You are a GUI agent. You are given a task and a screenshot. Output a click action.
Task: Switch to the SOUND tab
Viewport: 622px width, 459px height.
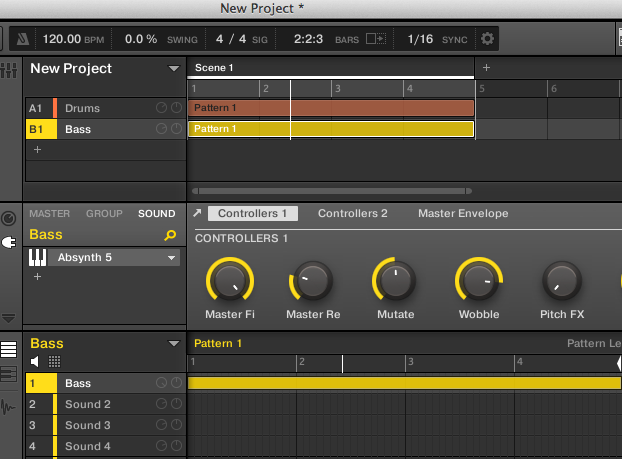click(157, 213)
